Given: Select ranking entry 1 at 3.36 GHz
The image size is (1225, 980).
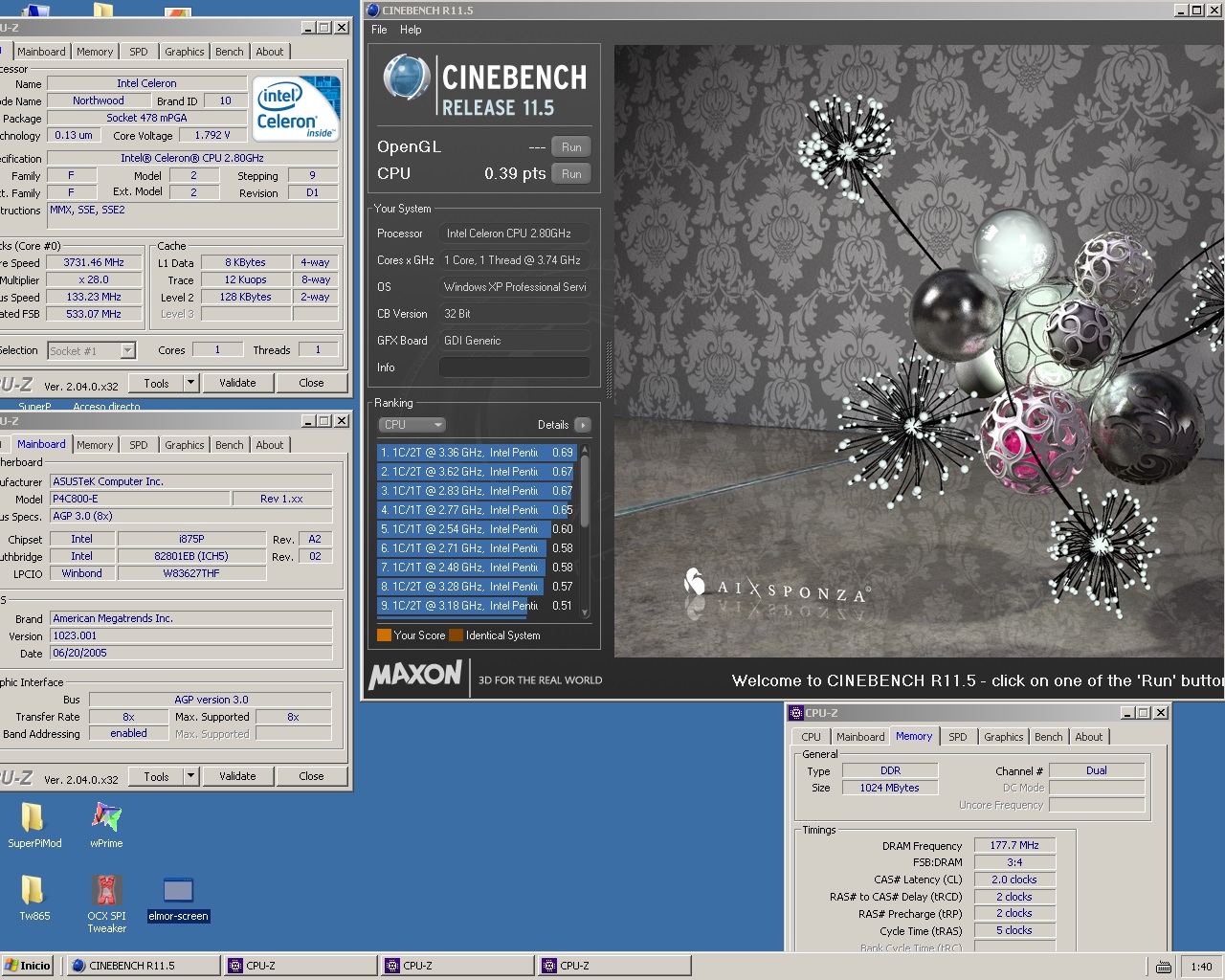Looking at the screenshot, I should [477, 453].
